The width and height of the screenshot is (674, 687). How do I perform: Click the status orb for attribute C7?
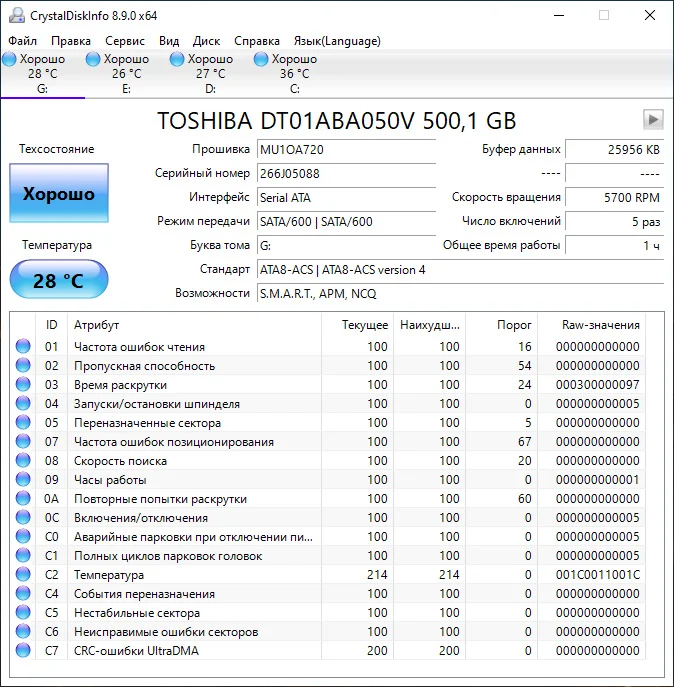23,650
